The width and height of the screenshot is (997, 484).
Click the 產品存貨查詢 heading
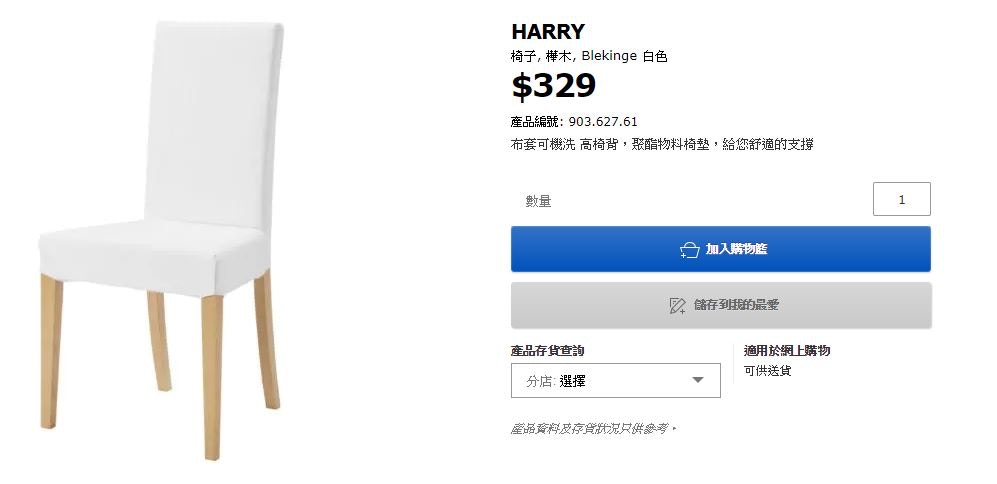(x=547, y=350)
